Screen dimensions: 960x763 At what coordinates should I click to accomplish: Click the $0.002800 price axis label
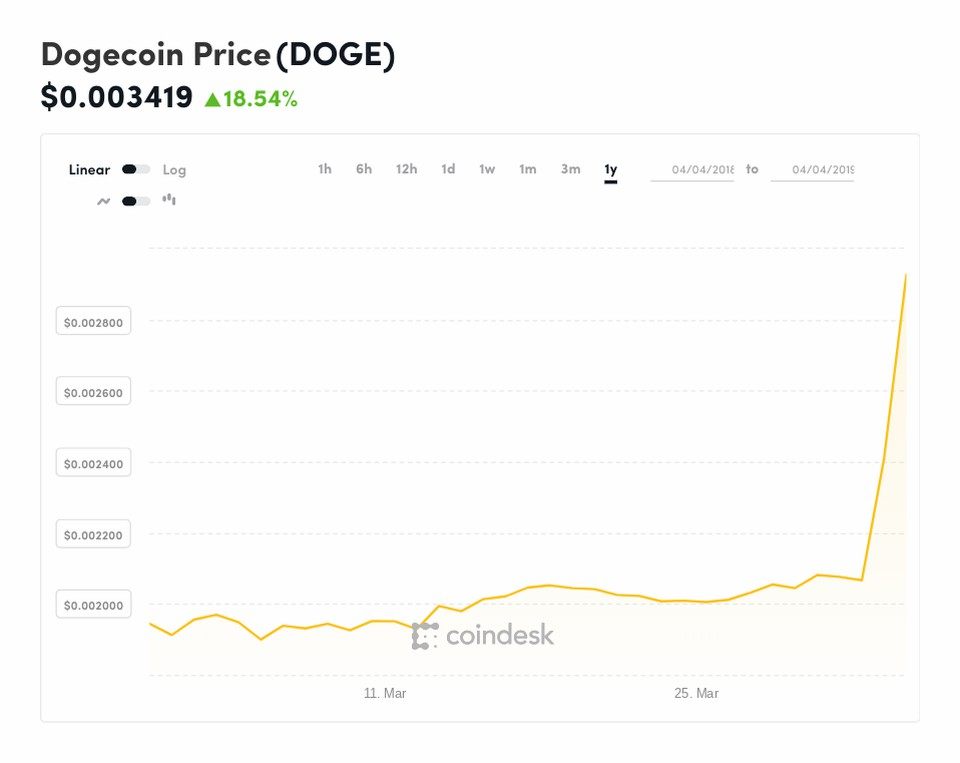tap(93, 322)
